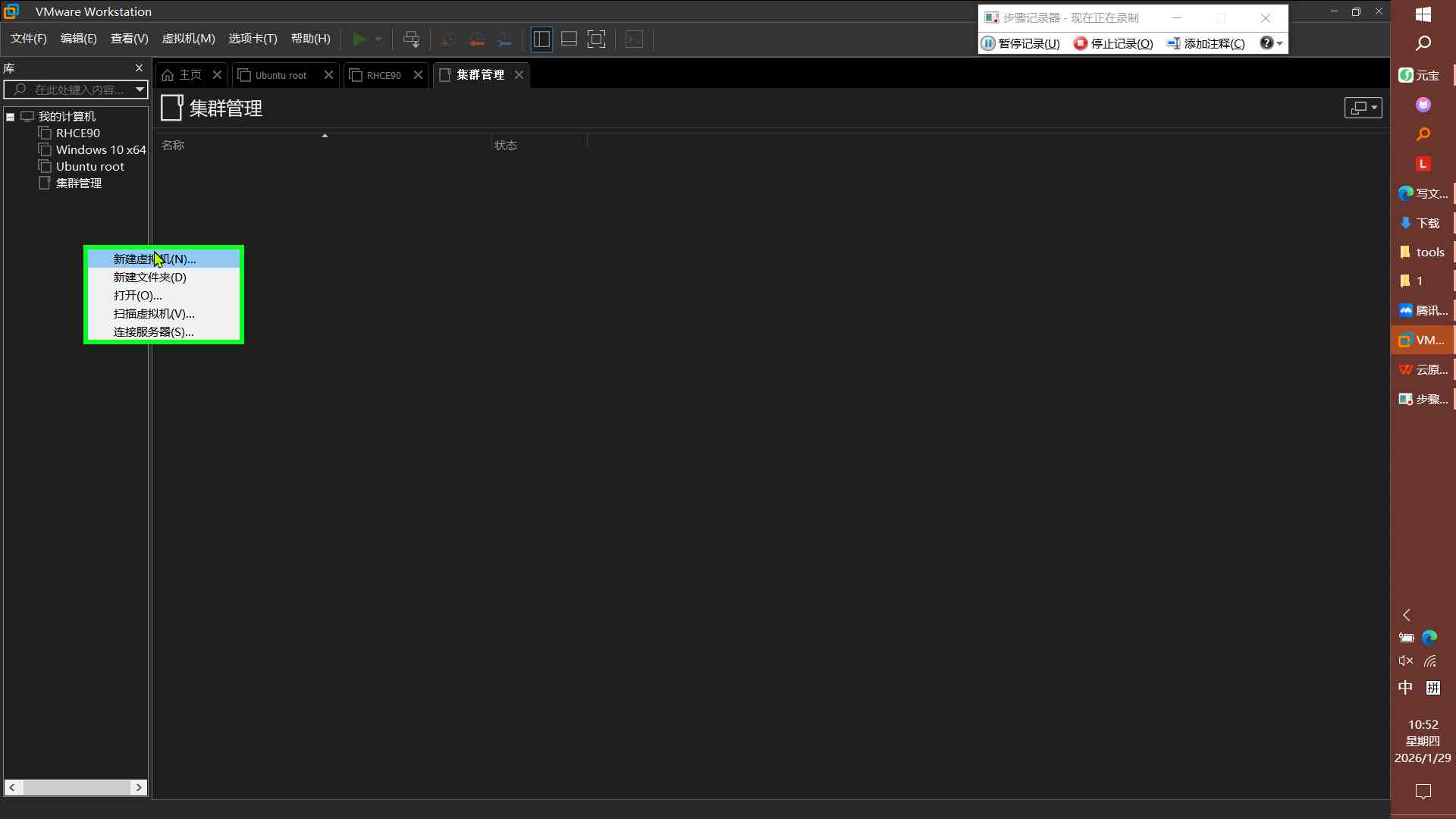Screen dimensions: 1456x819
Task: Enter full screen mode via toolbar icon
Action: (x=597, y=39)
